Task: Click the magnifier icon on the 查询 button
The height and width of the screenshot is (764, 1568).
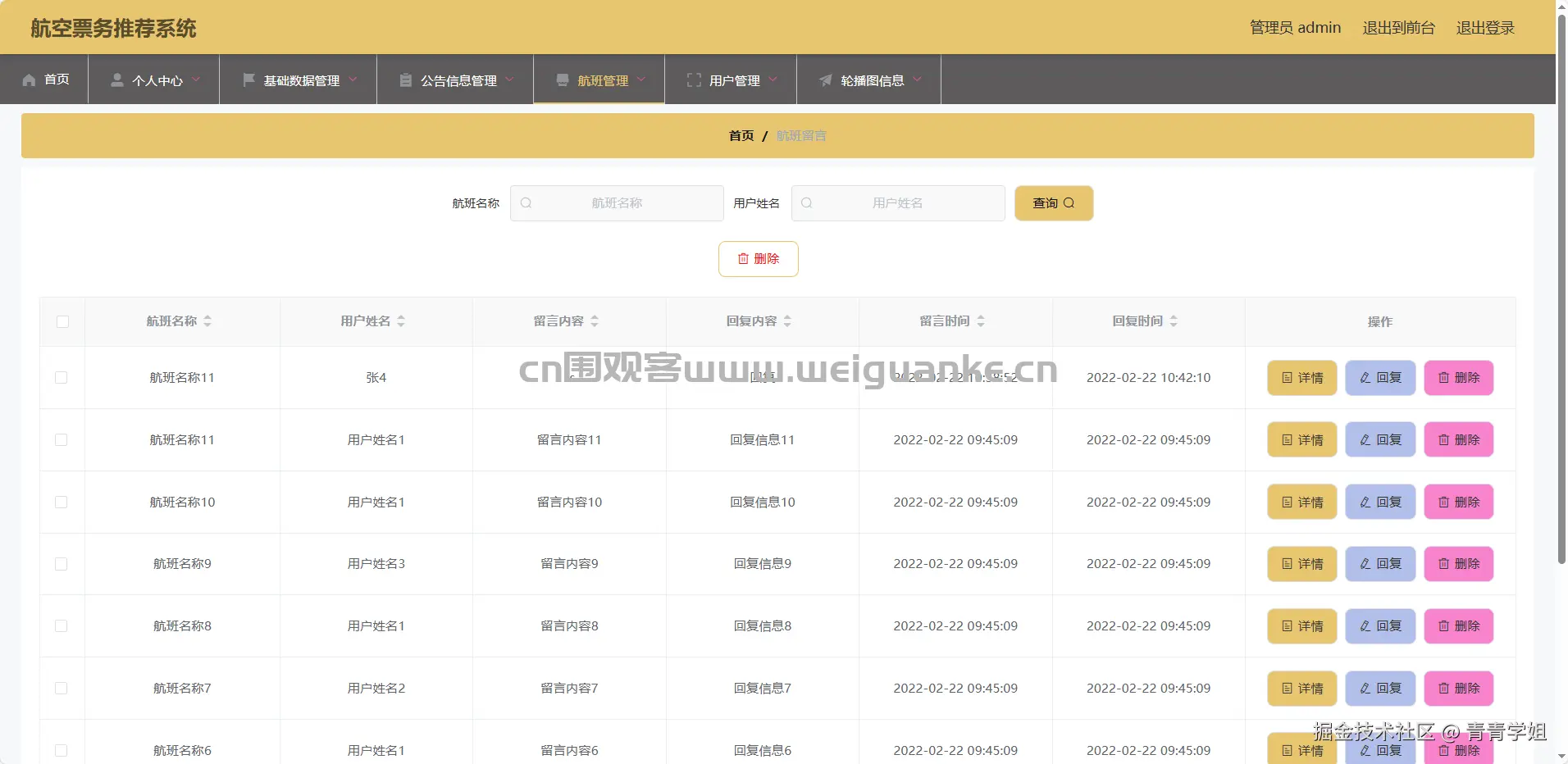Action: (1069, 203)
